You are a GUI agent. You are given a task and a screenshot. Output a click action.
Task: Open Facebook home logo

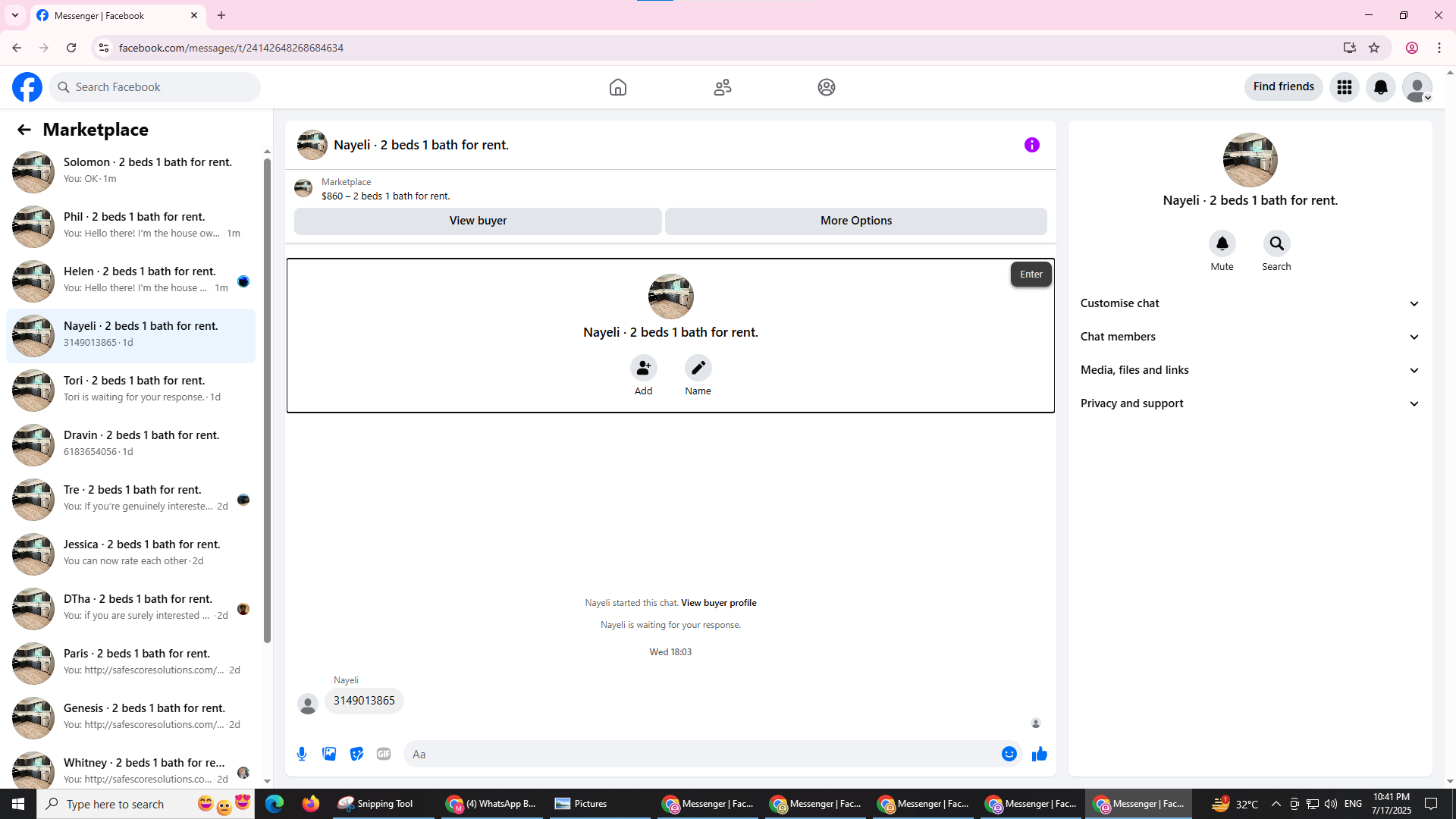[x=27, y=87]
